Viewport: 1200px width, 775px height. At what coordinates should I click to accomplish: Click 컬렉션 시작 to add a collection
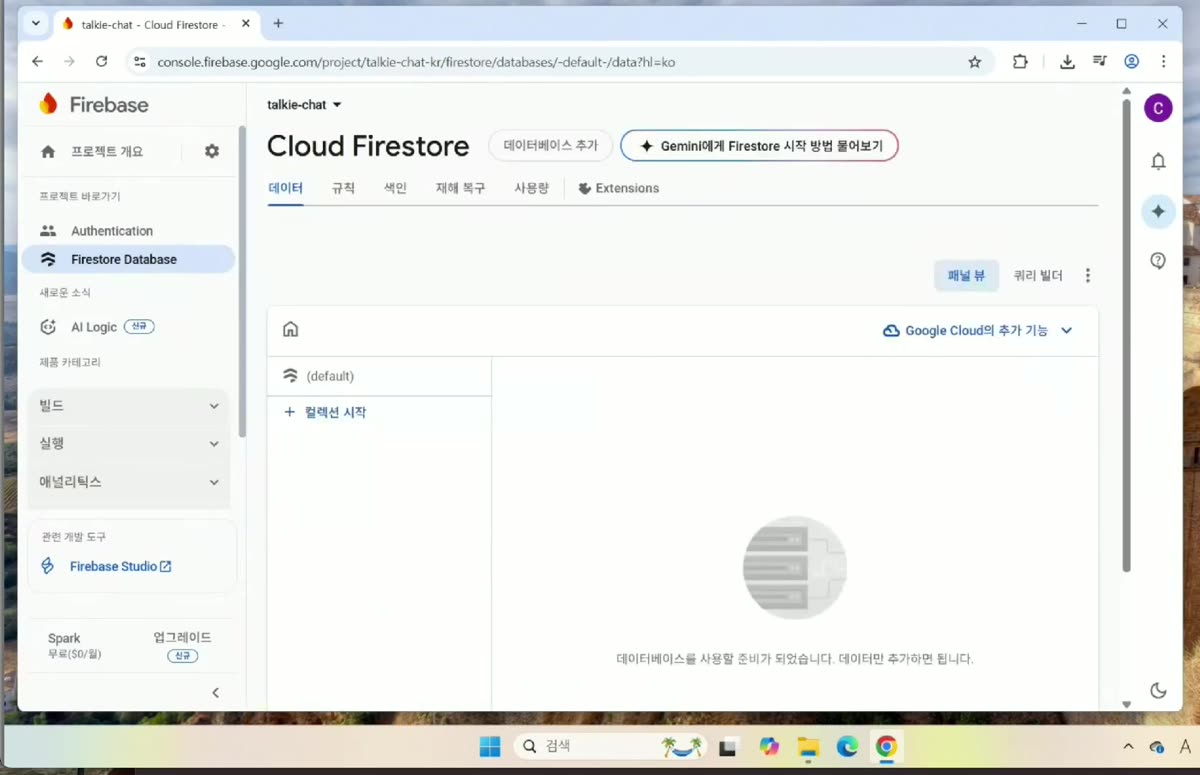325,412
